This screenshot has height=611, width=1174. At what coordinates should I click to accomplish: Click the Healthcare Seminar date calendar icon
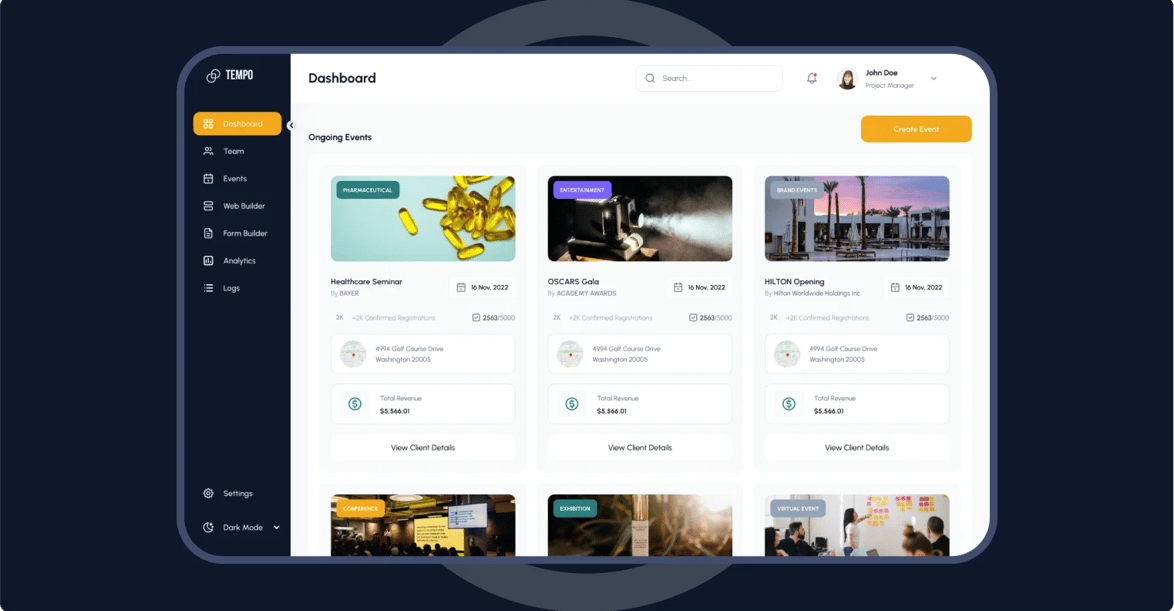pos(461,288)
